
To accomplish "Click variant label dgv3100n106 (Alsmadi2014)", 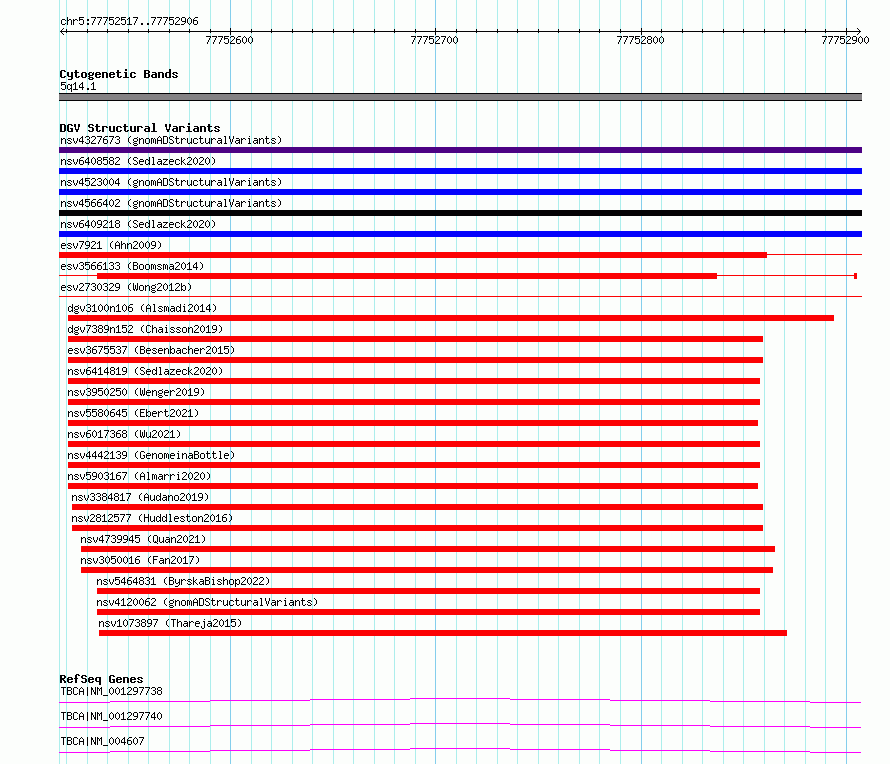I will [x=142, y=308].
